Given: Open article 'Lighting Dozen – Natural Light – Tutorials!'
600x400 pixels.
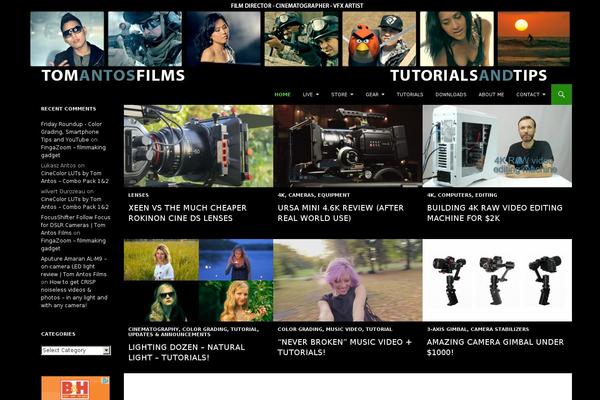Looking at the screenshot, I should coord(186,352).
